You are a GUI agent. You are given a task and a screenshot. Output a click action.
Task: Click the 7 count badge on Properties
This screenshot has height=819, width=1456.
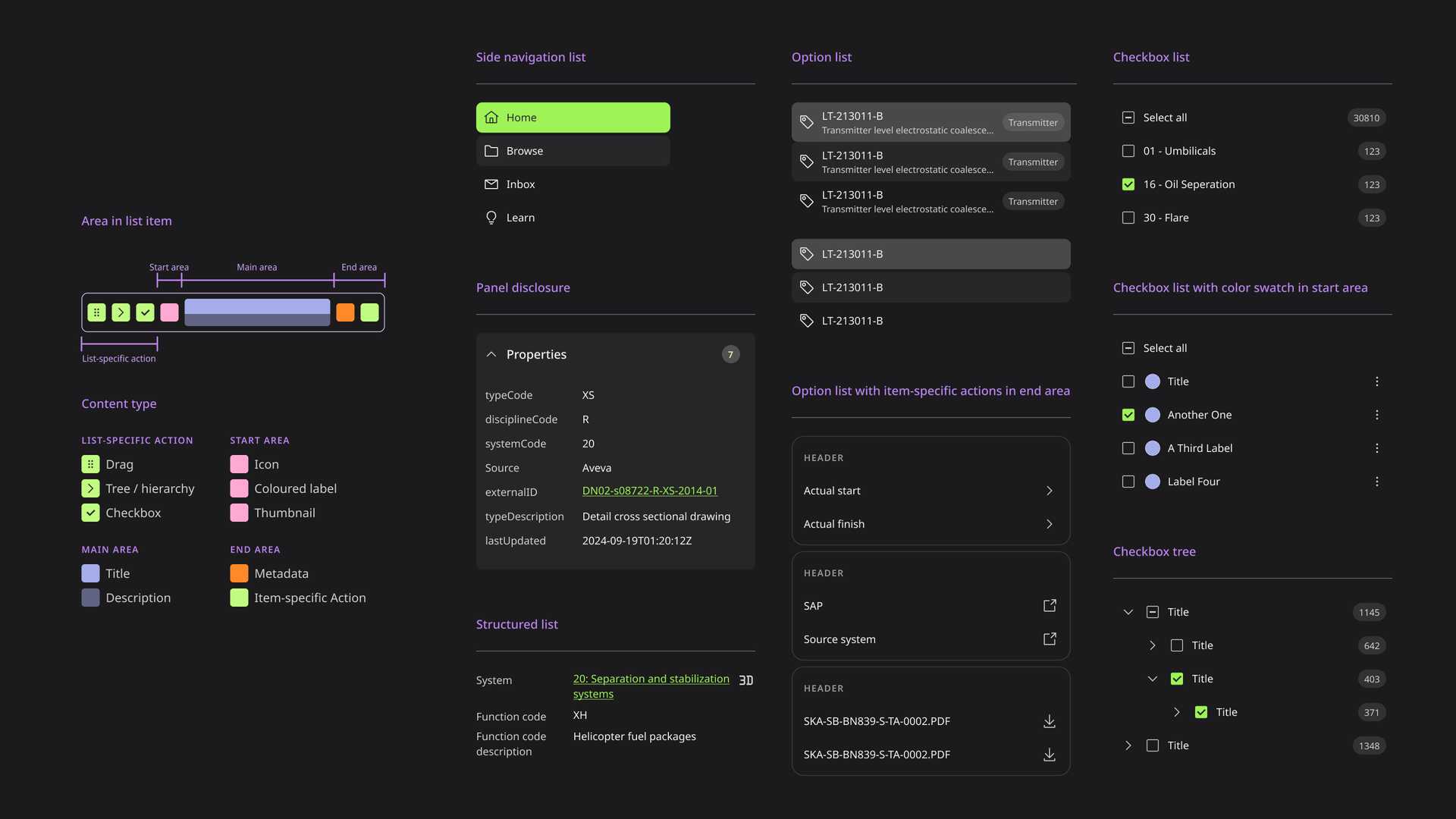(x=730, y=354)
